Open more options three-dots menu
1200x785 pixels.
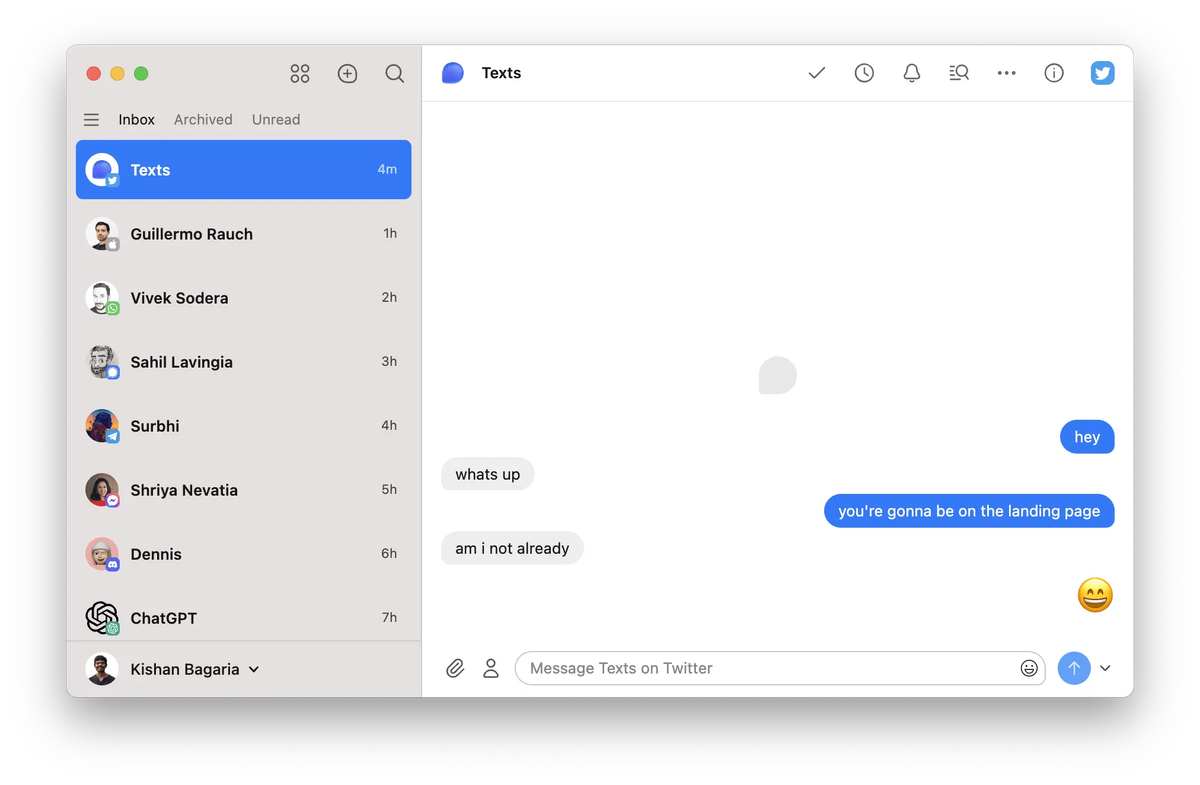(1007, 73)
